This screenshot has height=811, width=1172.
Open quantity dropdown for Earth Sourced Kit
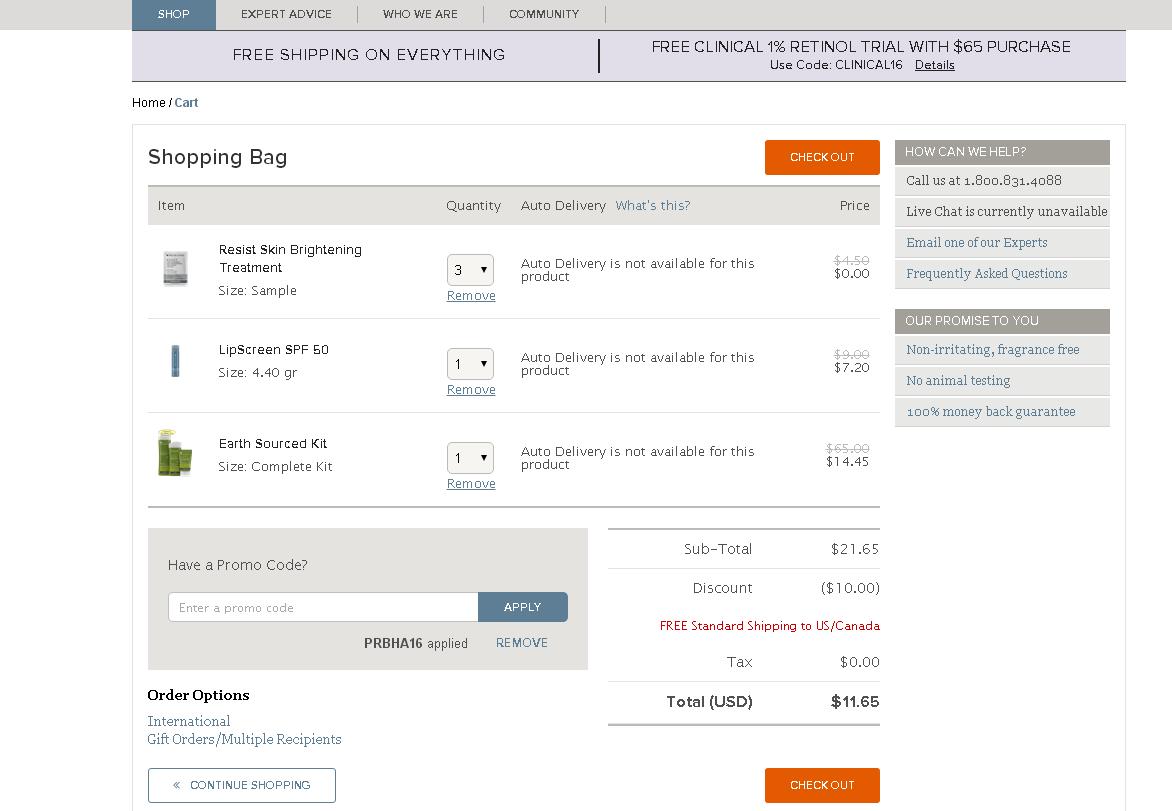pyautogui.click(x=470, y=458)
